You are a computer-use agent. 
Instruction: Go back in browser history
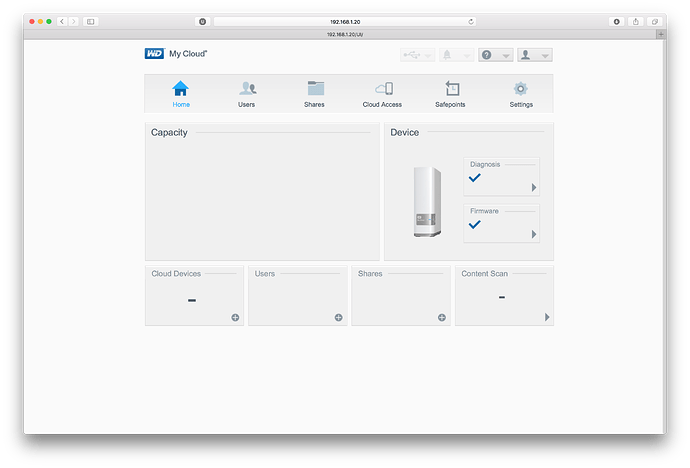62,21
